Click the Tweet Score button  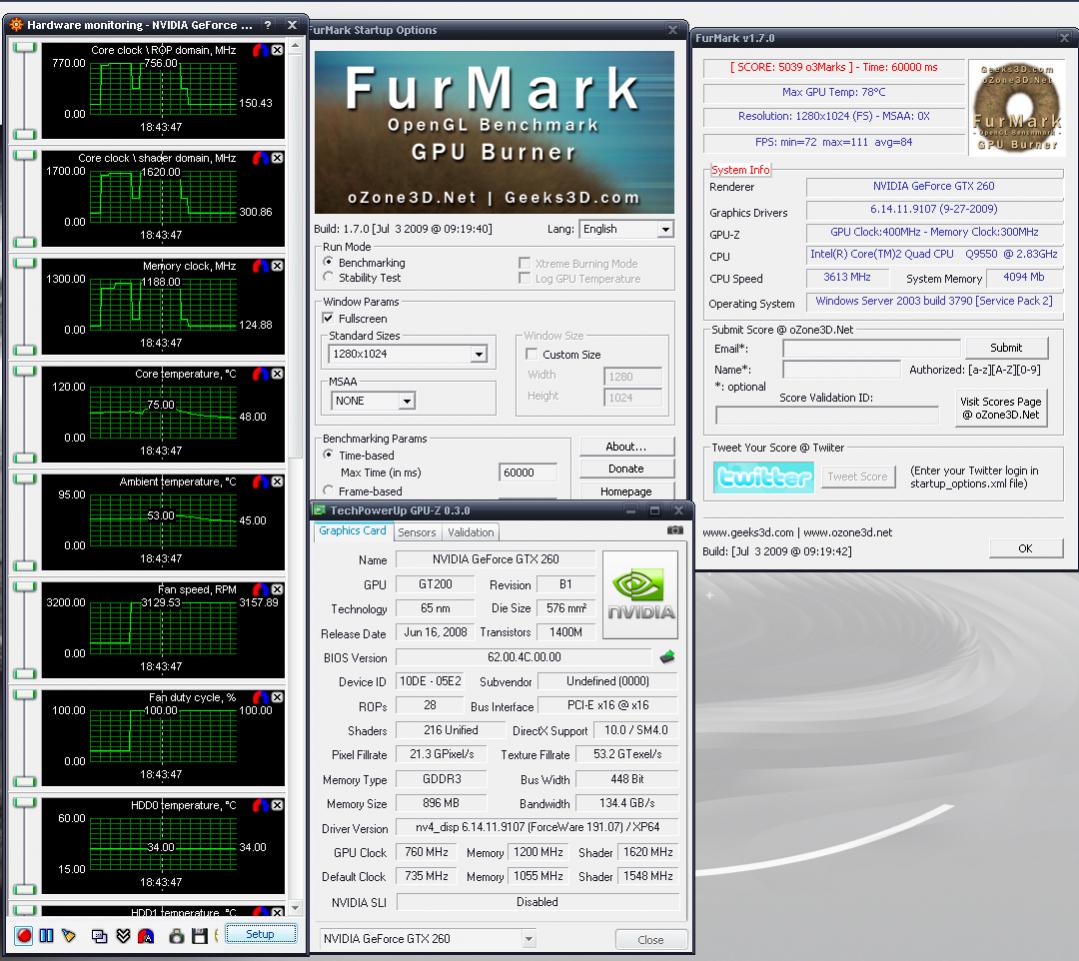(857, 476)
